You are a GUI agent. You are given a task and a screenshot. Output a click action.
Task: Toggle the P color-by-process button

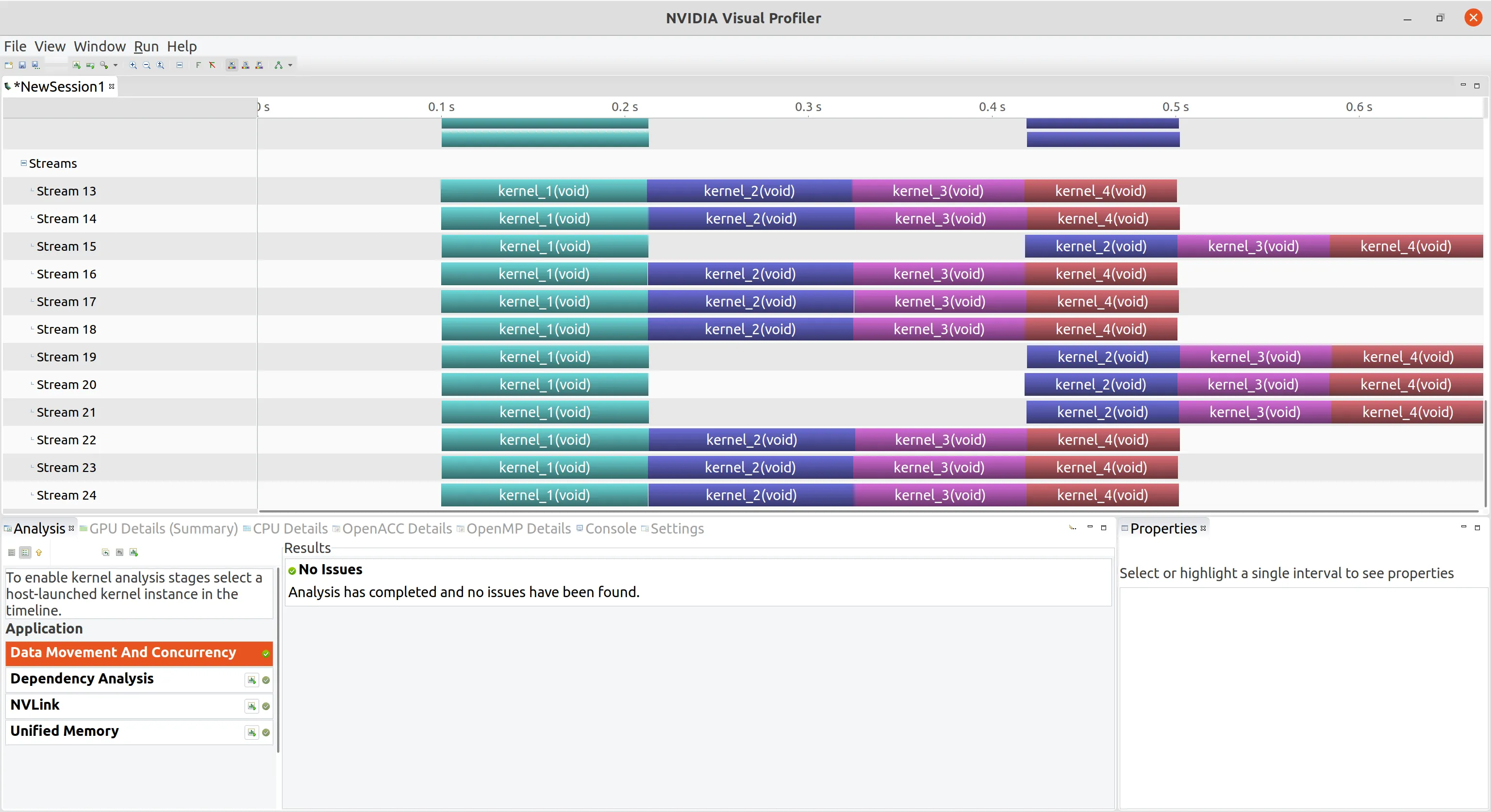[x=259, y=65]
